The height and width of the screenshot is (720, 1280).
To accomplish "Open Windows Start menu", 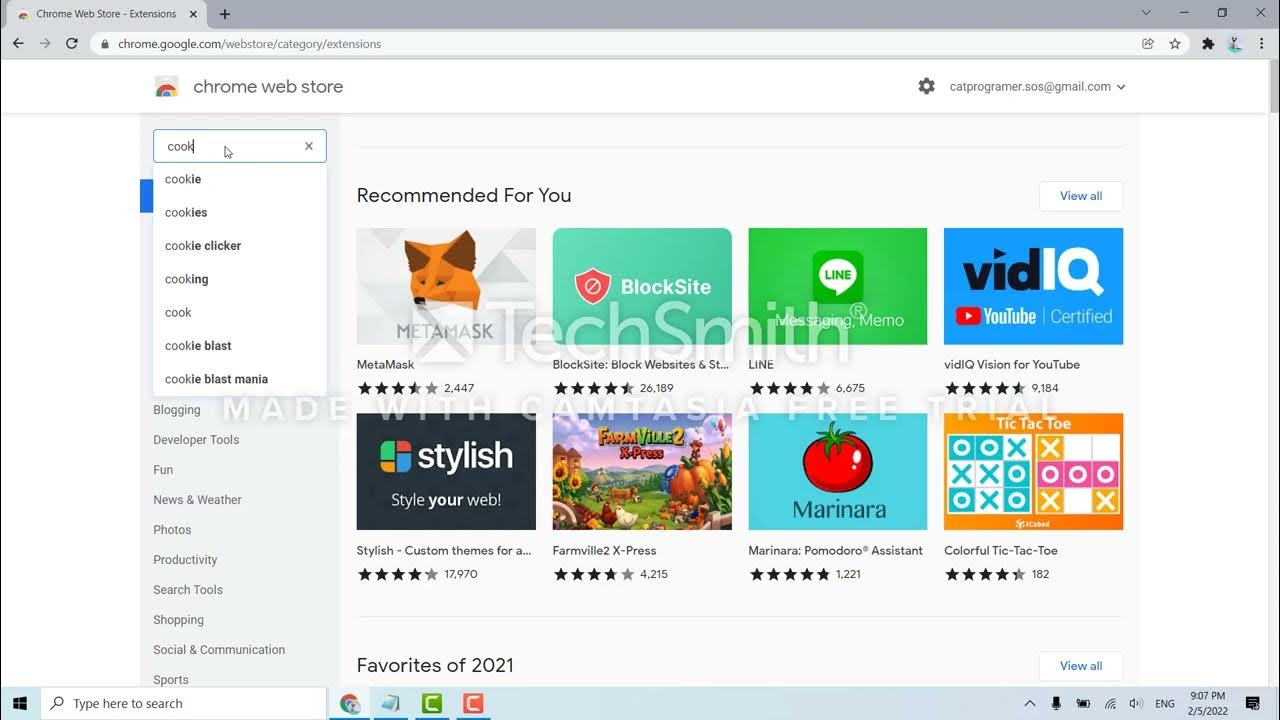I will tap(19, 703).
